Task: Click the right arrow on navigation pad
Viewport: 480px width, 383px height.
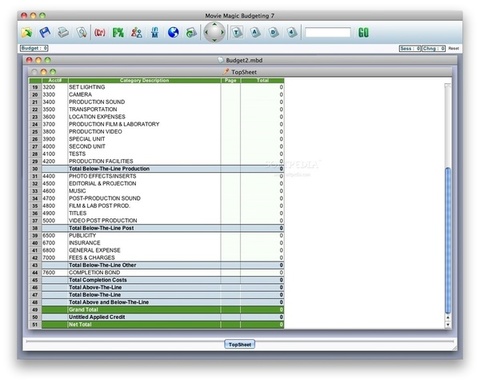Action: [222, 32]
